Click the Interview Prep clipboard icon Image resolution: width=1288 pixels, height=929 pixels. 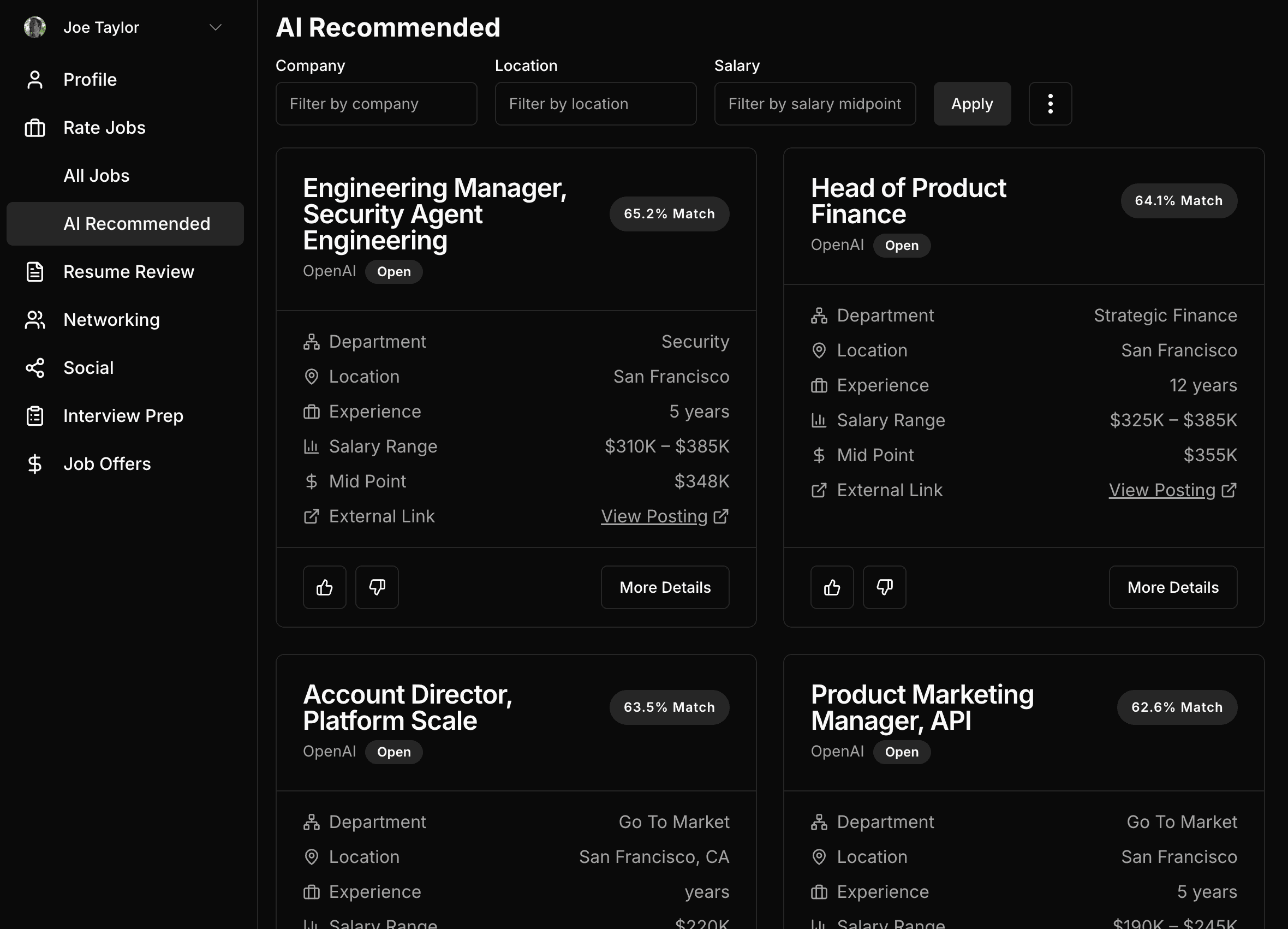pos(34,416)
